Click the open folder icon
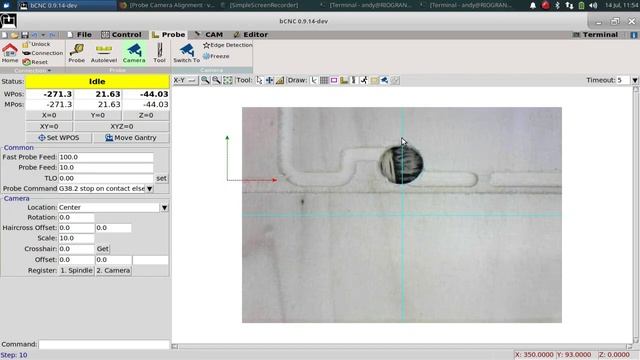640x360 pixels. pos(15,35)
